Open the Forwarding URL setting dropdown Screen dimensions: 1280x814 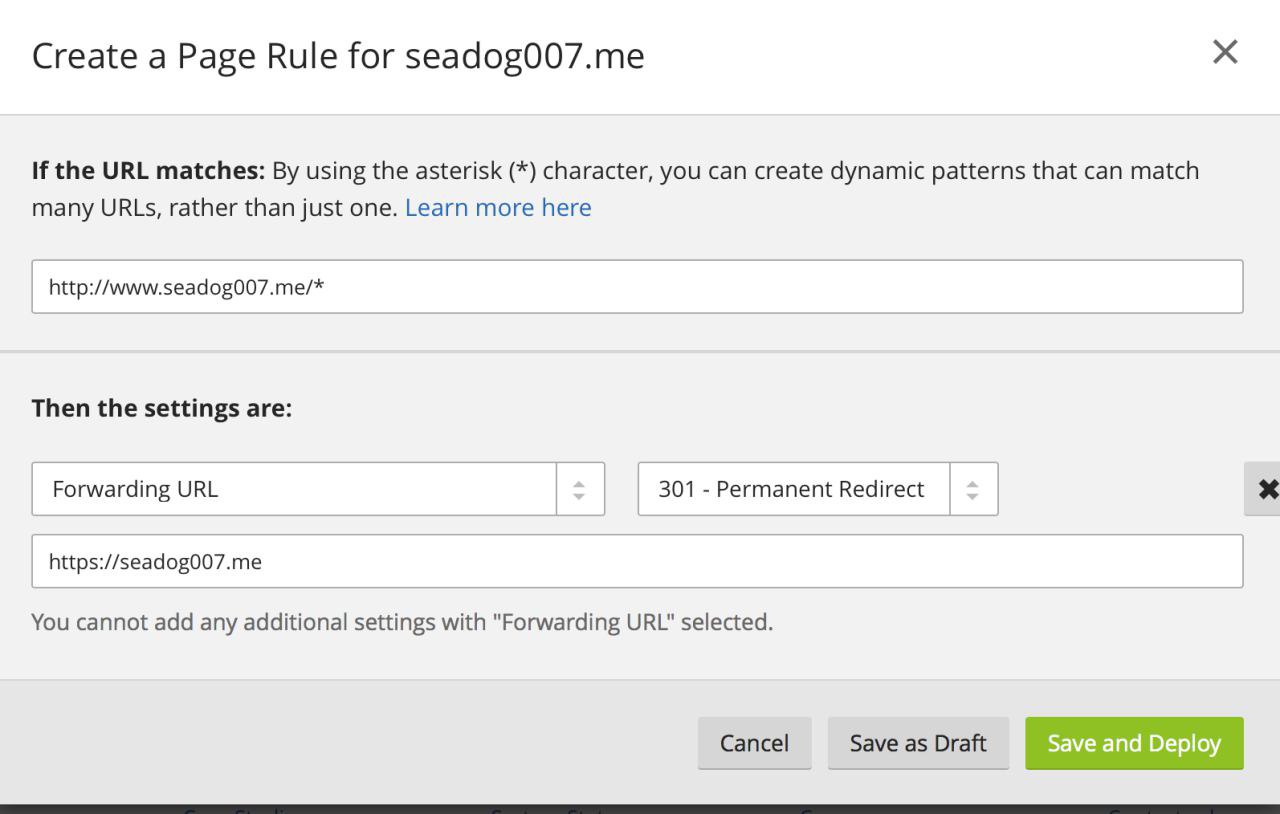tap(294, 489)
